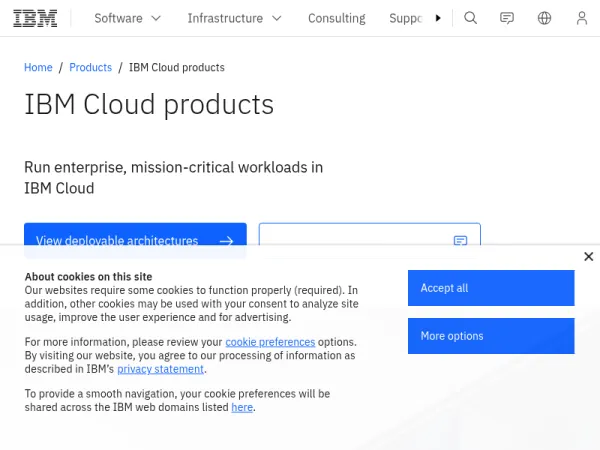Screen dimensions: 600x450
Task: Close the cookie banner with X
Action: coord(589,256)
